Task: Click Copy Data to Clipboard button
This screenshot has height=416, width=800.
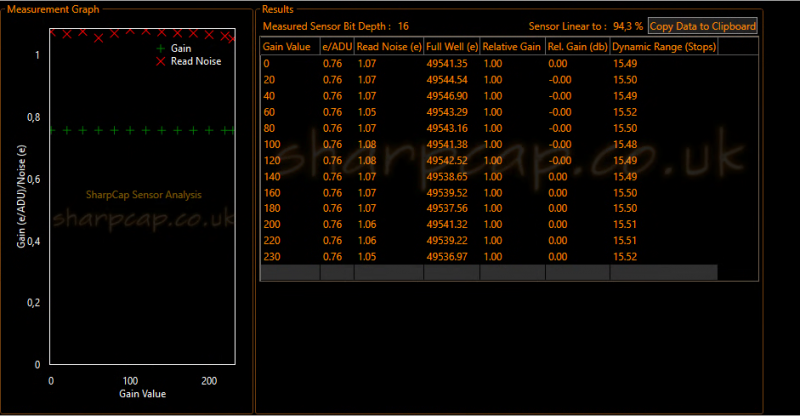Action: point(703,26)
